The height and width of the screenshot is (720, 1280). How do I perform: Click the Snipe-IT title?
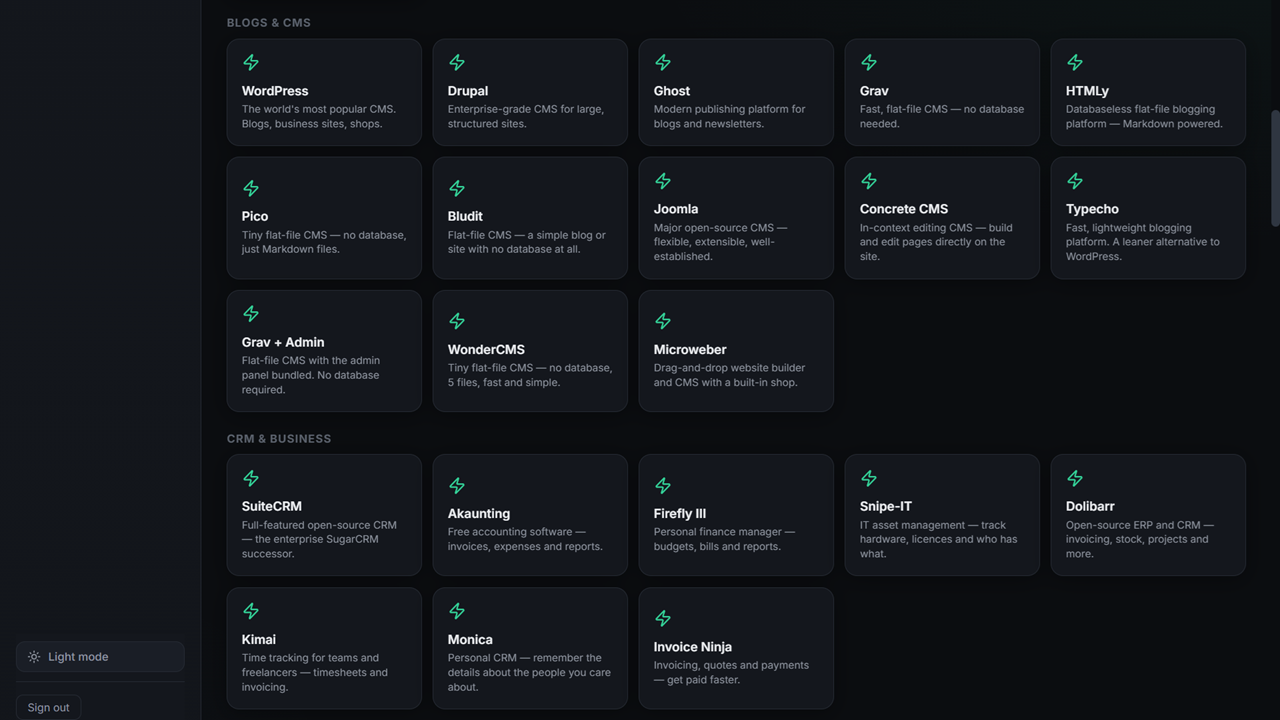886,506
